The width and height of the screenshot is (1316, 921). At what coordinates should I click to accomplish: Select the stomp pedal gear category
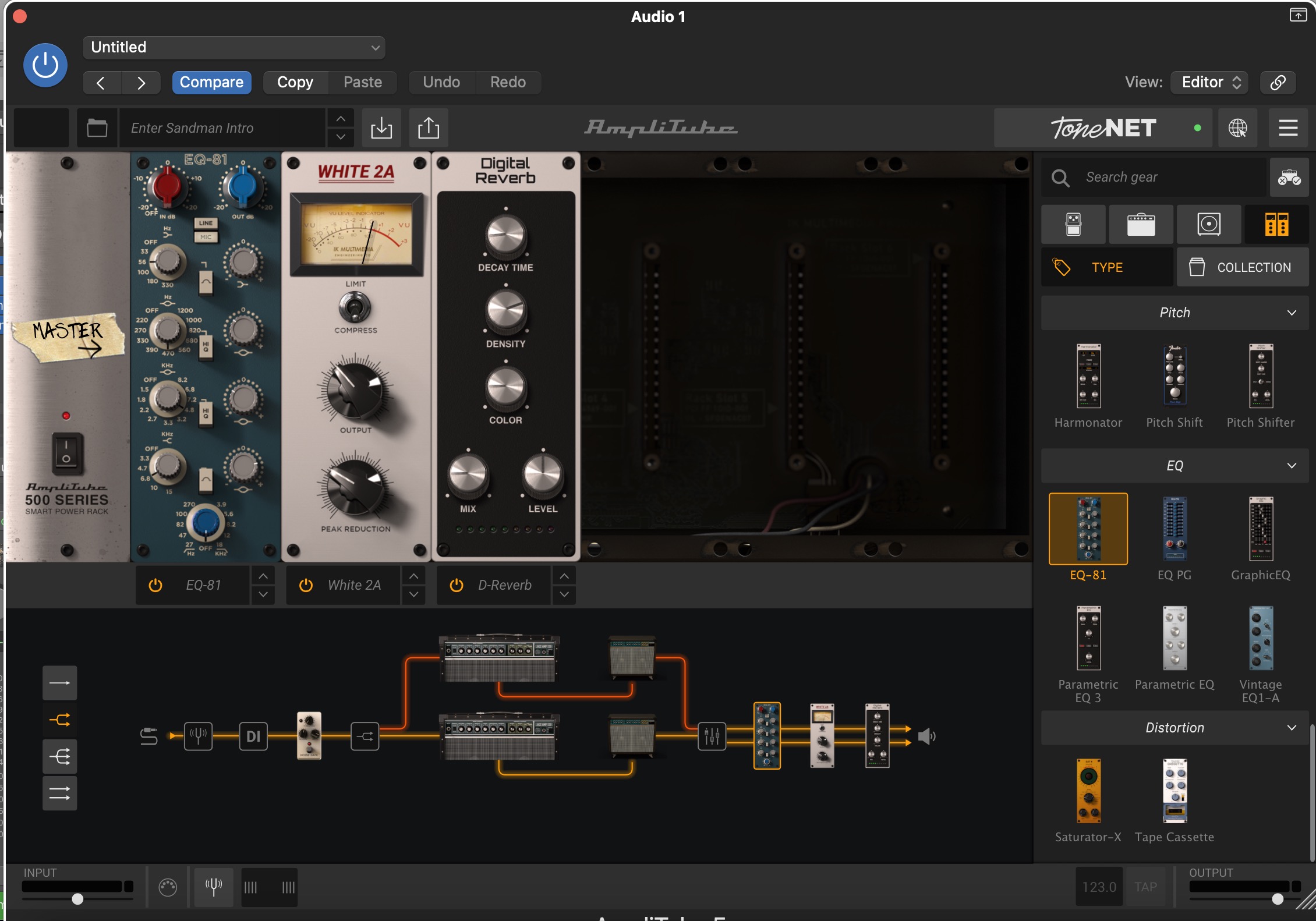pyautogui.click(x=1073, y=224)
